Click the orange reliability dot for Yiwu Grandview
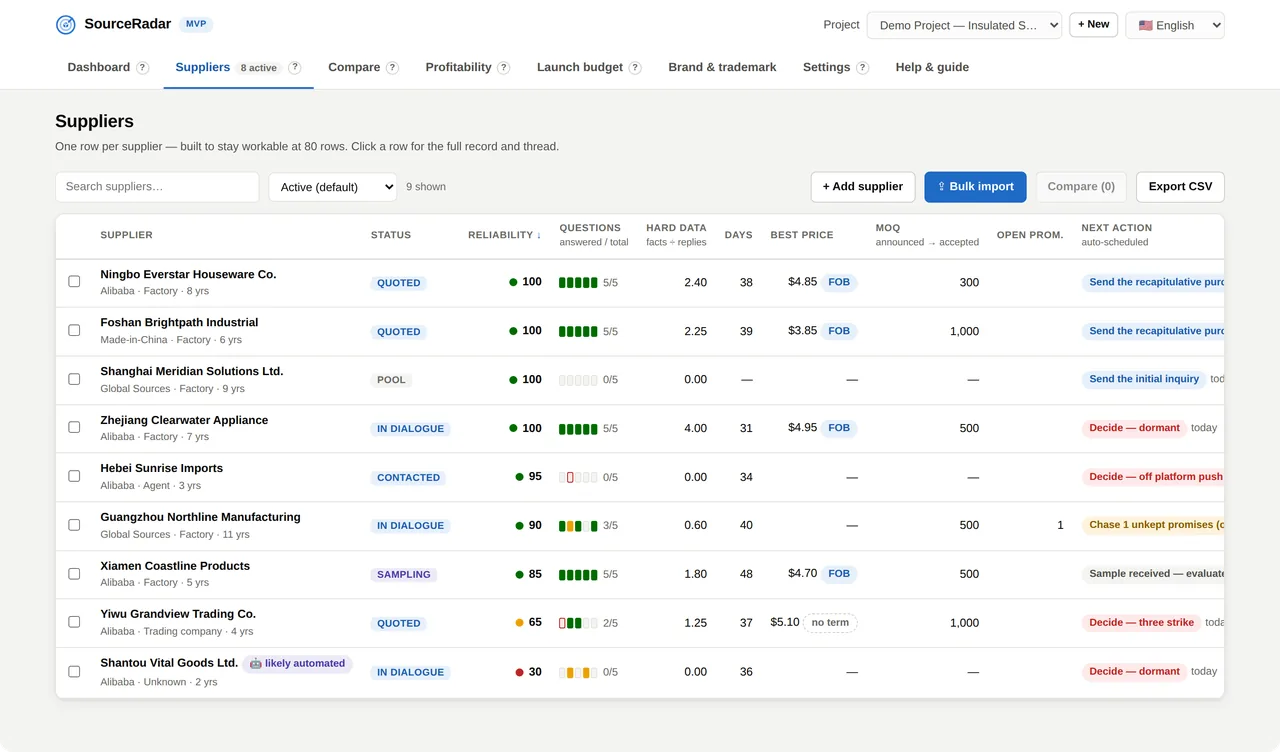This screenshot has height=752, width=1280. [519, 622]
